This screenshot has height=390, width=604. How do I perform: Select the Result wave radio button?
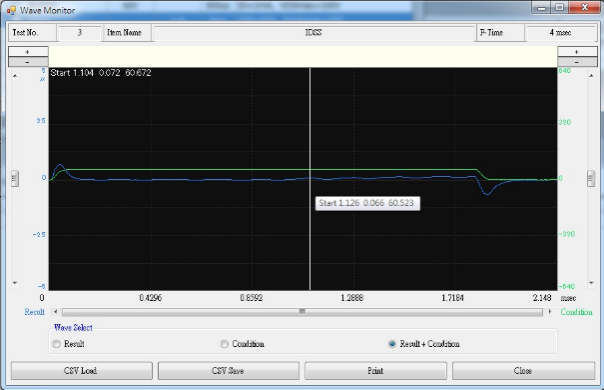coord(57,344)
